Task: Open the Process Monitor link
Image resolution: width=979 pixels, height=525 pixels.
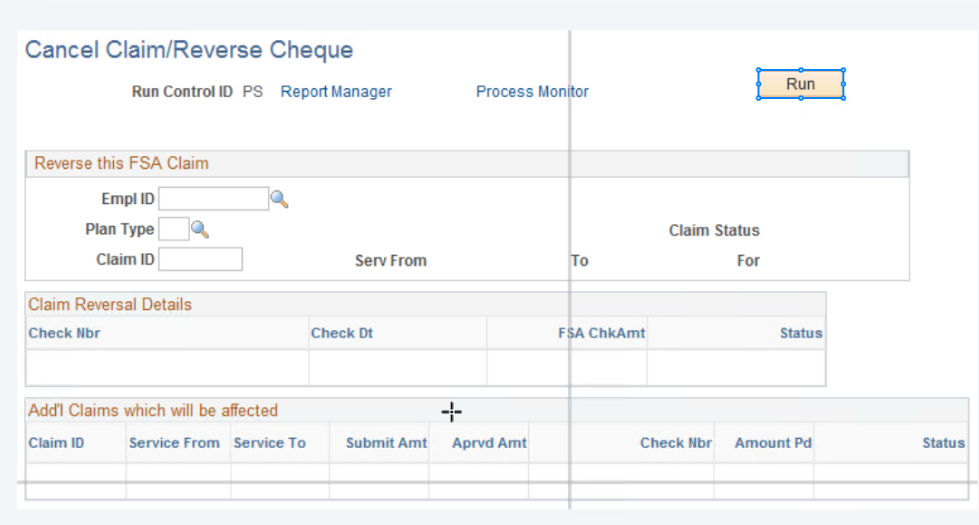Action: pos(532,92)
